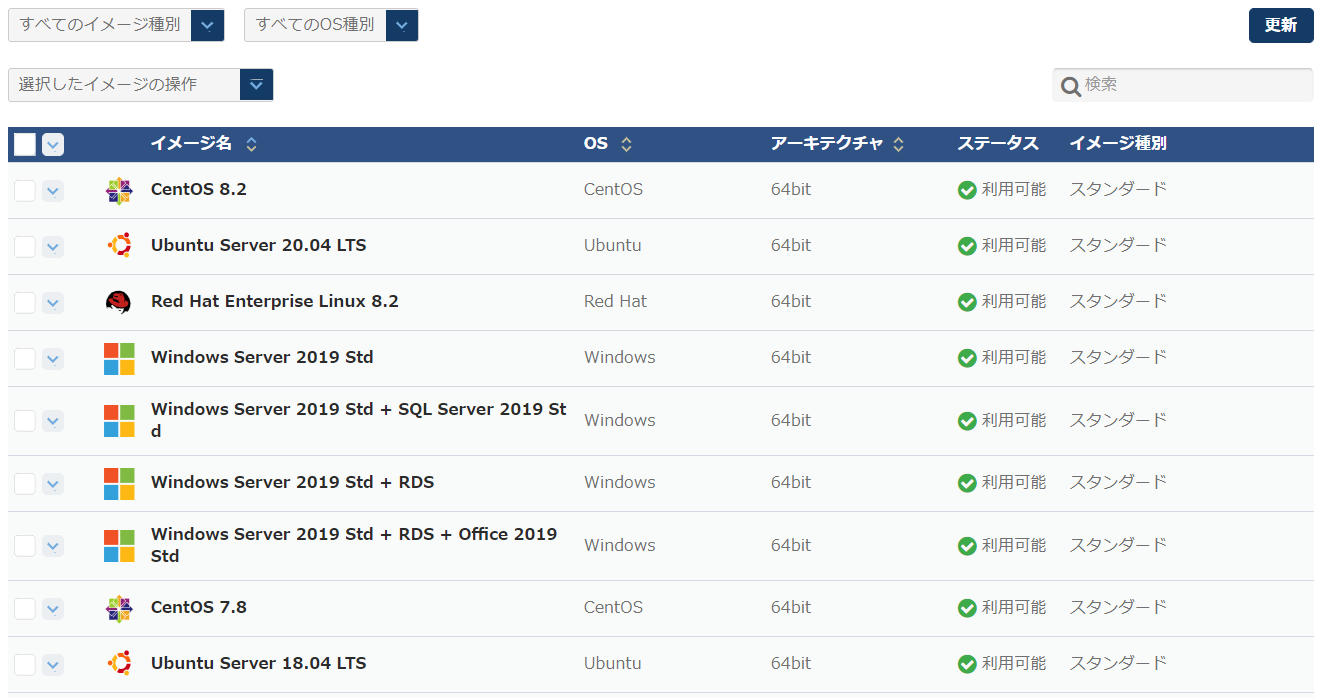Open the 選択したイメージの操作 dropdown
The image size is (1333, 698).
(x=256, y=84)
